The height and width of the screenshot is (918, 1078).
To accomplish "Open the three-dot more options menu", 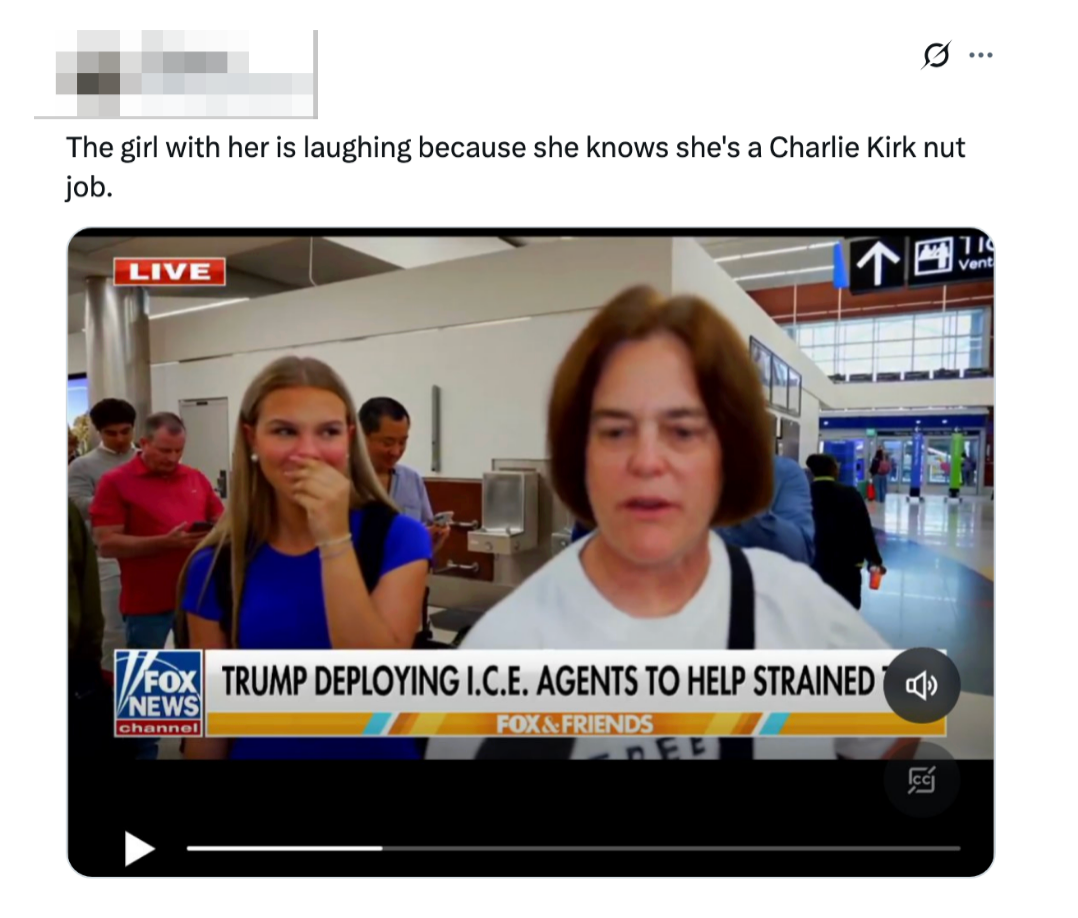I will click(x=980, y=55).
